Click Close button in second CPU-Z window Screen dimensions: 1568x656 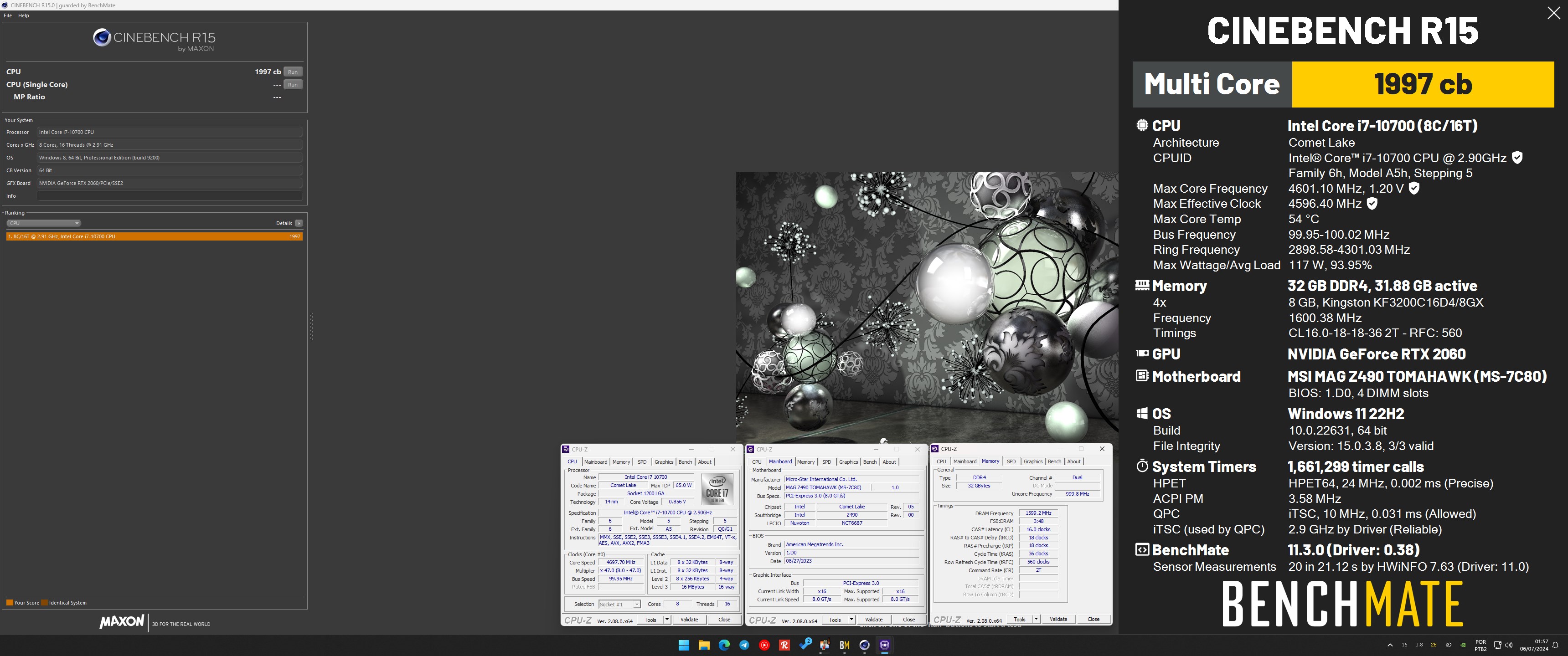pos(909,620)
